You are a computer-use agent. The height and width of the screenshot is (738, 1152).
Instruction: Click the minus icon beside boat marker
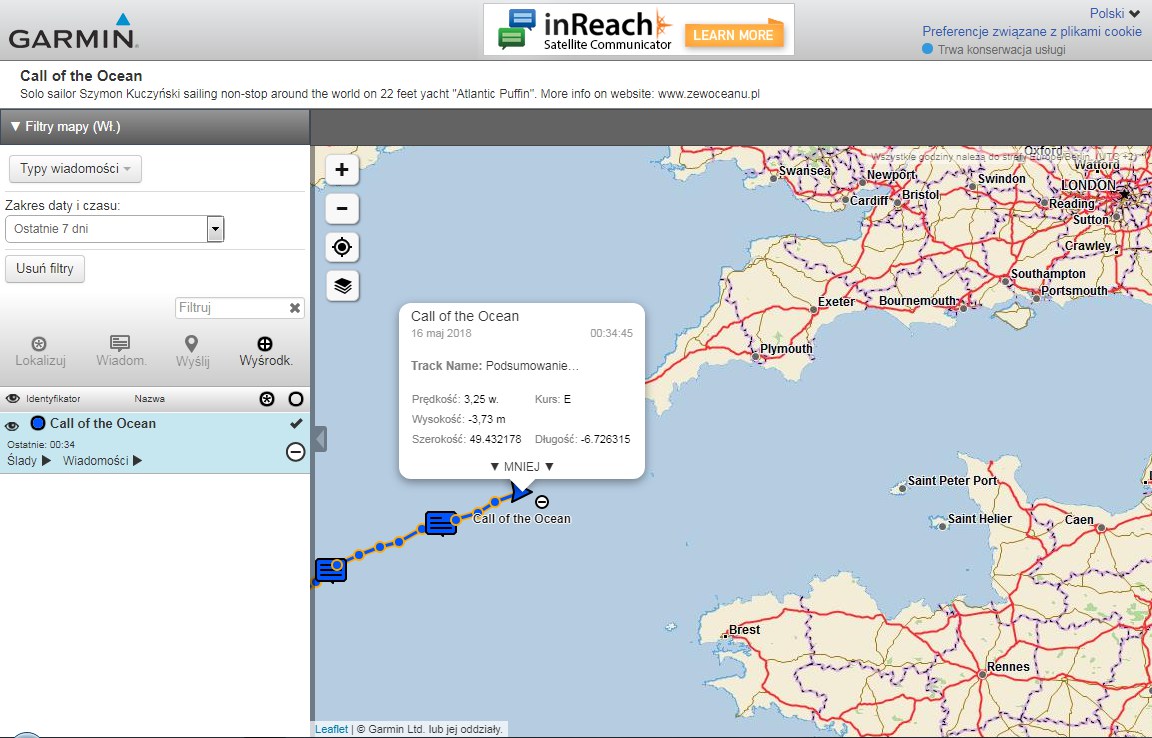click(x=541, y=502)
